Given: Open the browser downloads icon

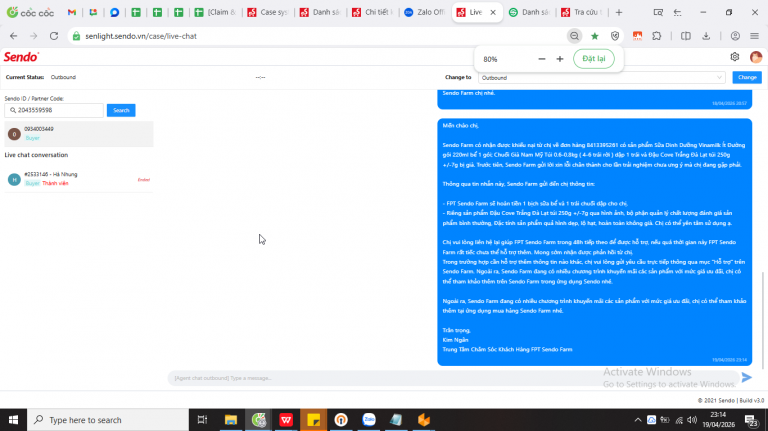Looking at the screenshot, I should [x=706, y=36].
